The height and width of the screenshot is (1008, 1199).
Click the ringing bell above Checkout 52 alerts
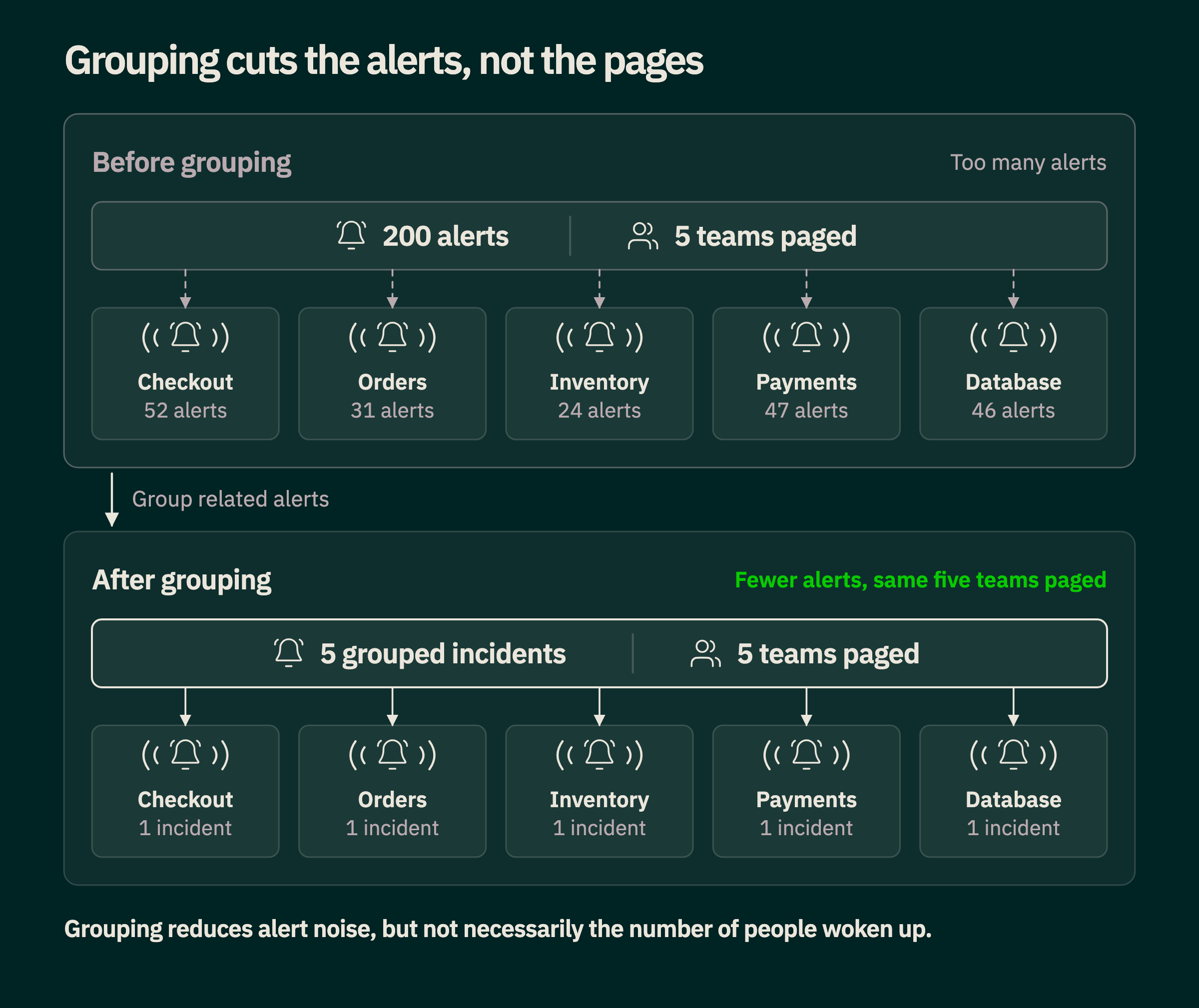tap(185, 337)
